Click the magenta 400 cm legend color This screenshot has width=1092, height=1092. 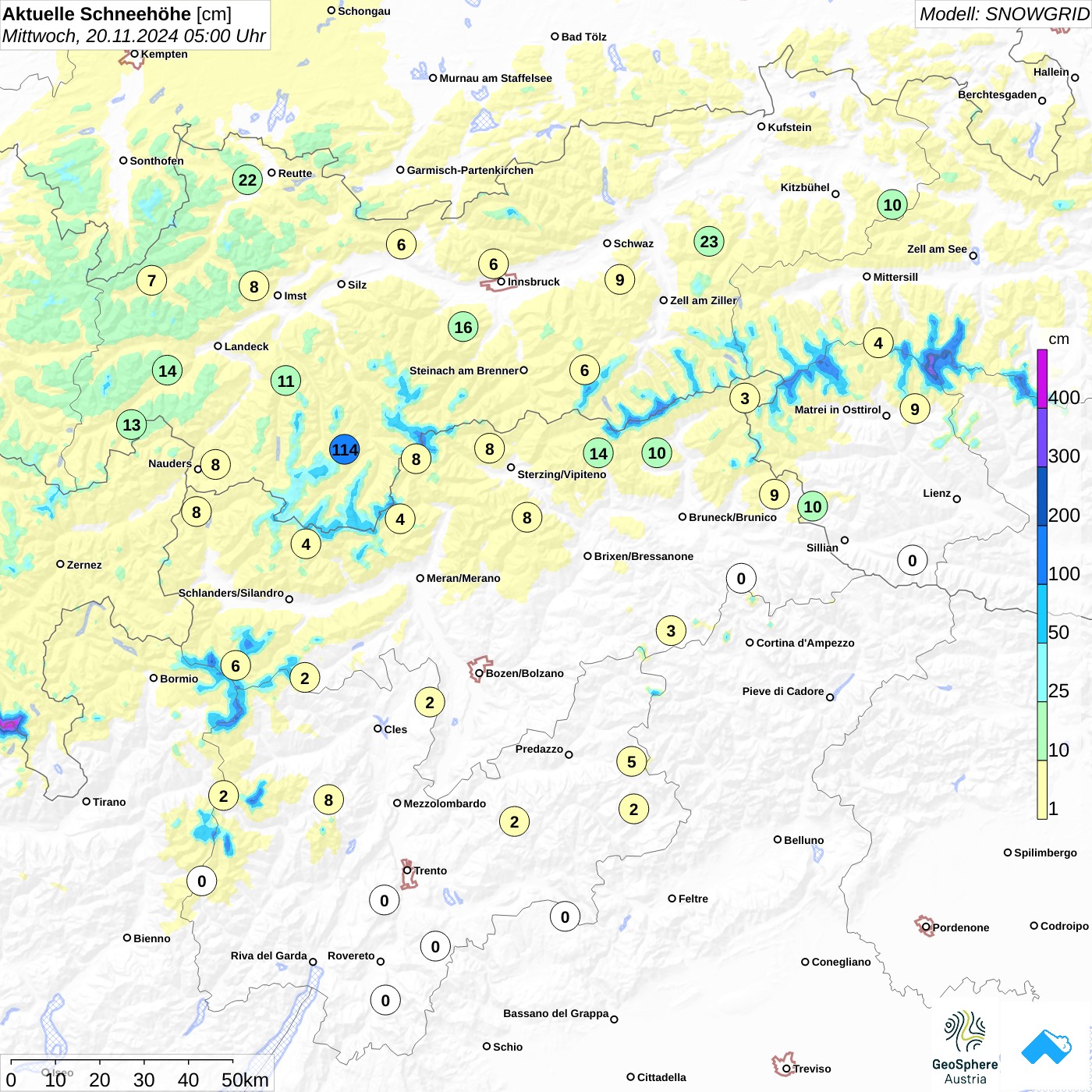tap(1042, 378)
